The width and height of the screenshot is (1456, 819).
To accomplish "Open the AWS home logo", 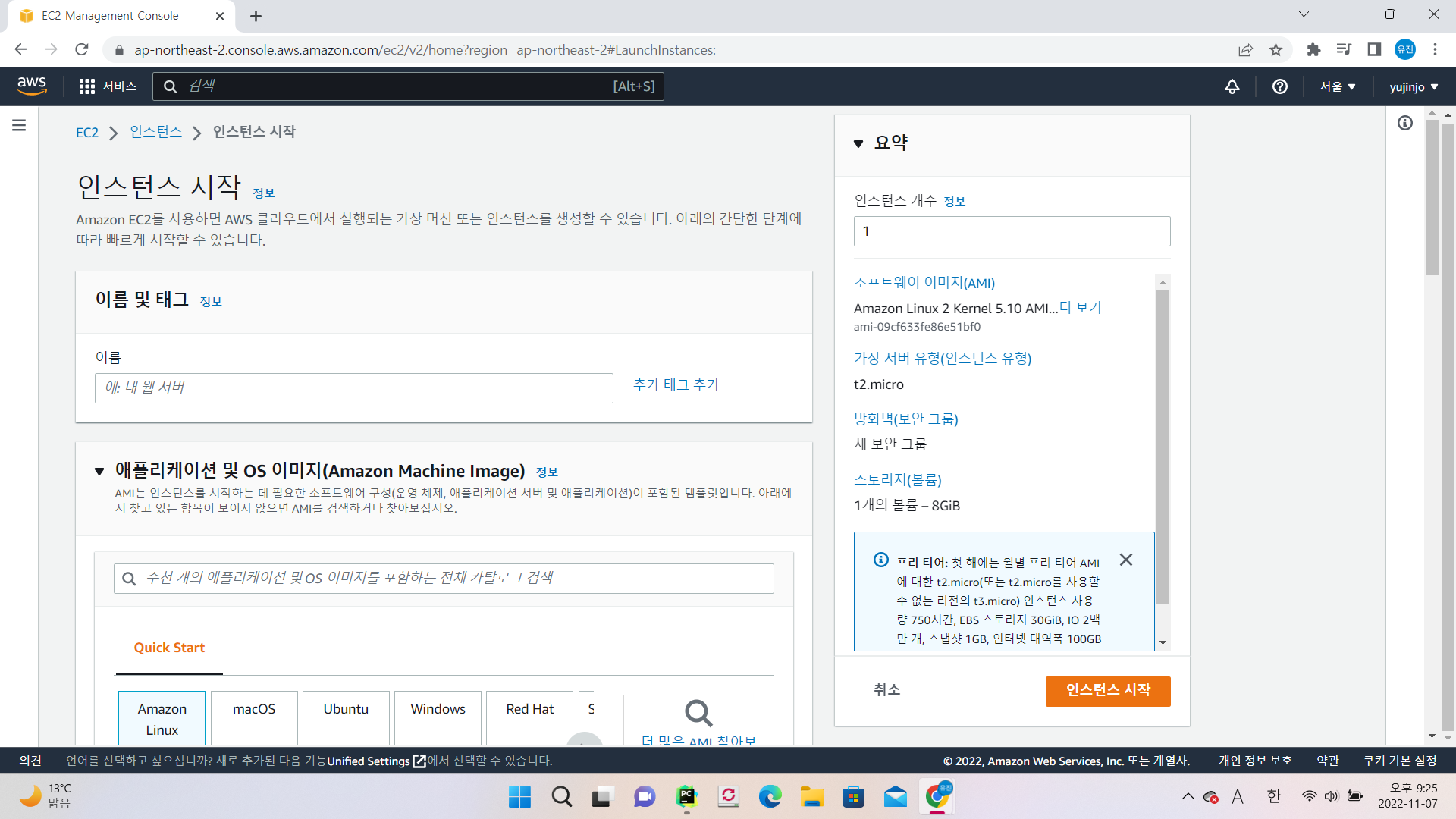I will [x=32, y=86].
